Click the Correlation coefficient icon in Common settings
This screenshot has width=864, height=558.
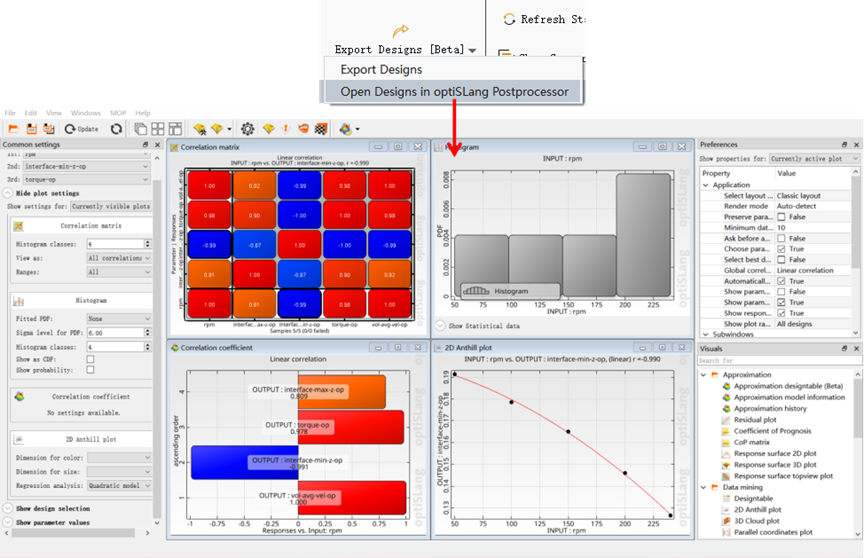coord(19,397)
